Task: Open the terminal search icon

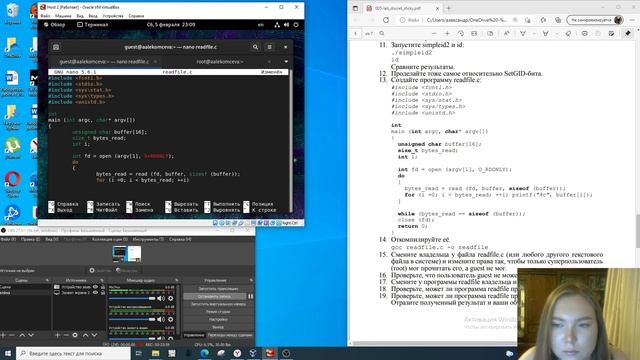Action: pos(255,47)
